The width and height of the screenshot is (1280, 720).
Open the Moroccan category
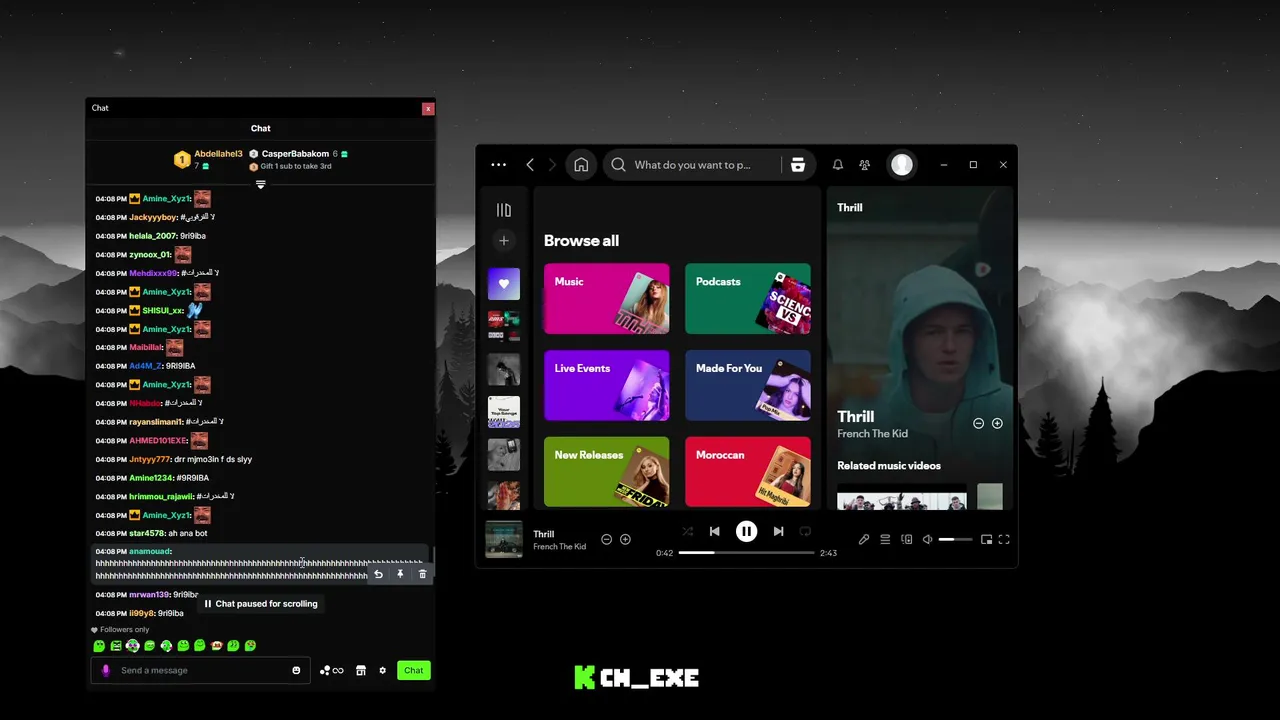click(747, 472)
